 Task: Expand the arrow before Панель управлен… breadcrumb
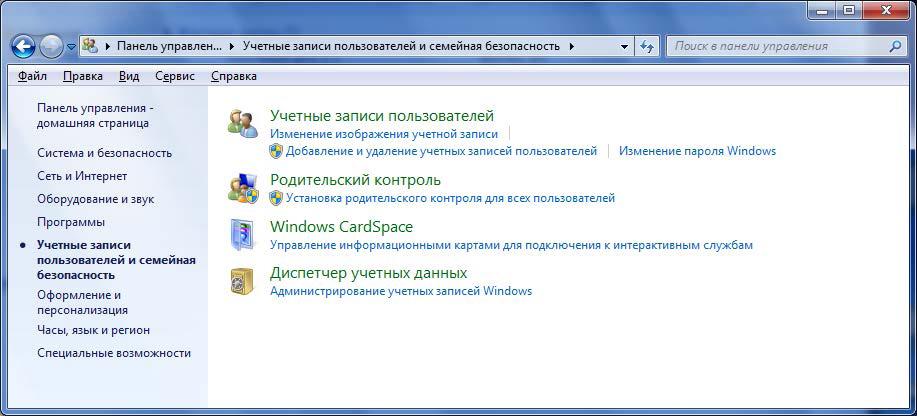pos(108,46)
